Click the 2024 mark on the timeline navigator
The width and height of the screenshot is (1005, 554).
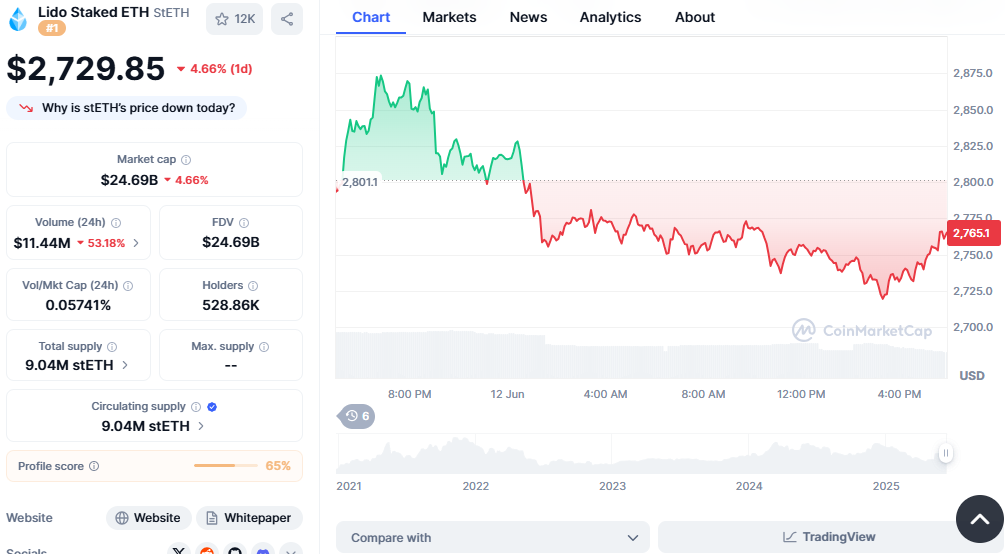749,486
